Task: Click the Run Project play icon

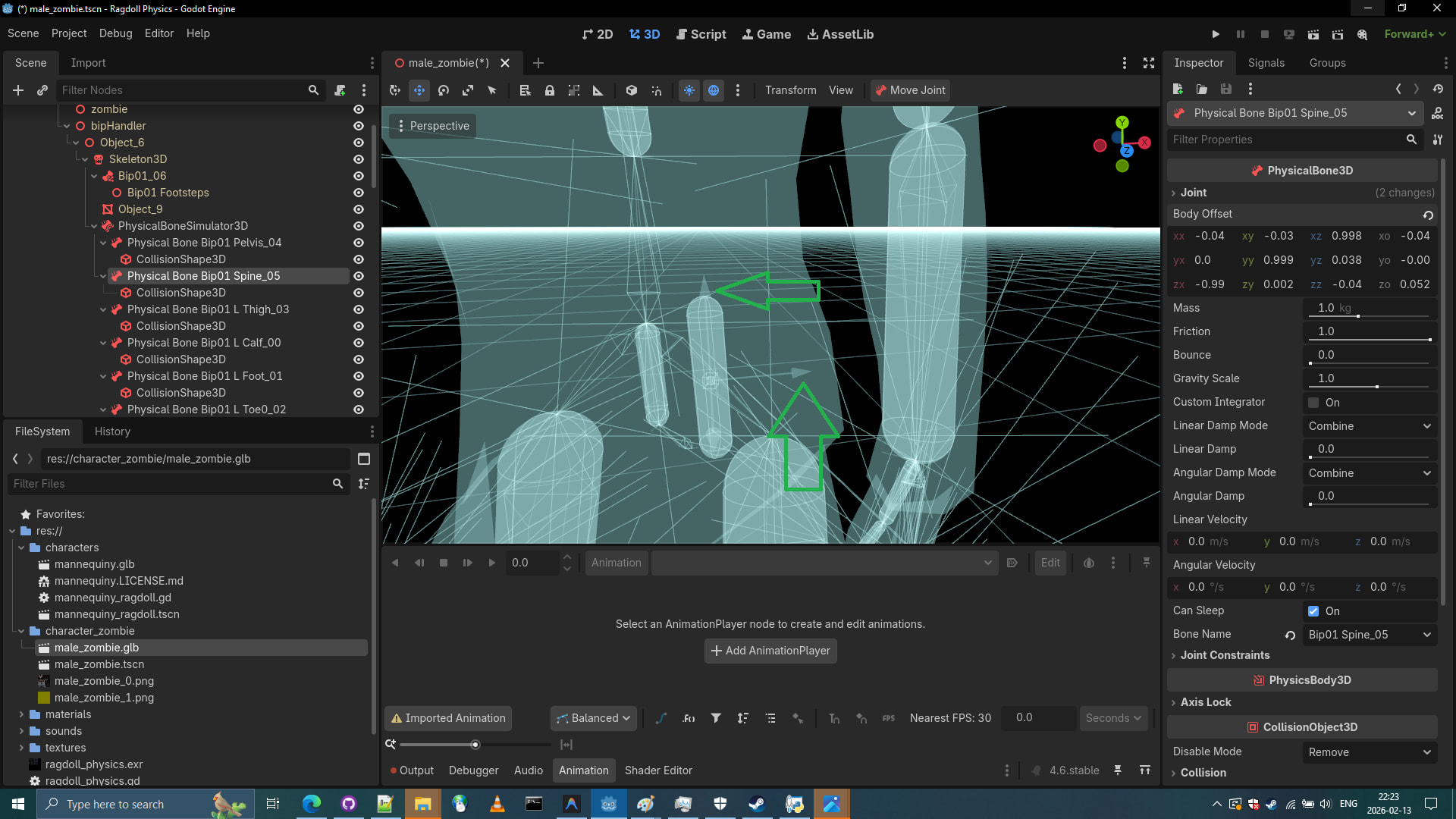Action: [x=1216, y=34]
